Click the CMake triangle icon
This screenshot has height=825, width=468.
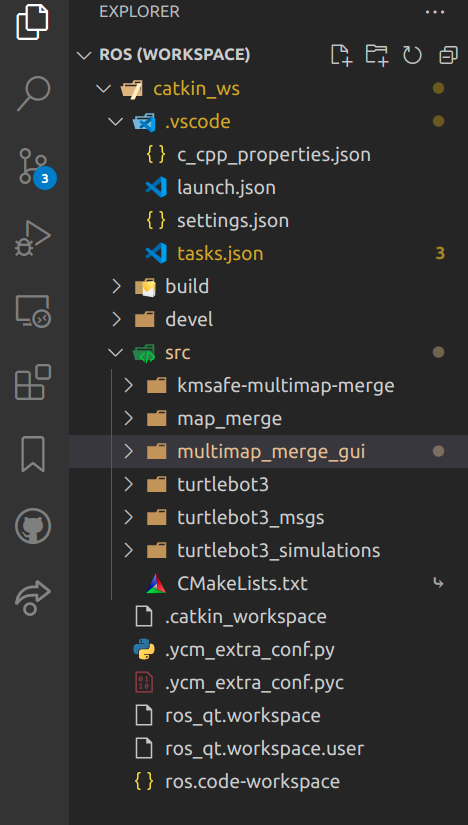pos(156,583)
